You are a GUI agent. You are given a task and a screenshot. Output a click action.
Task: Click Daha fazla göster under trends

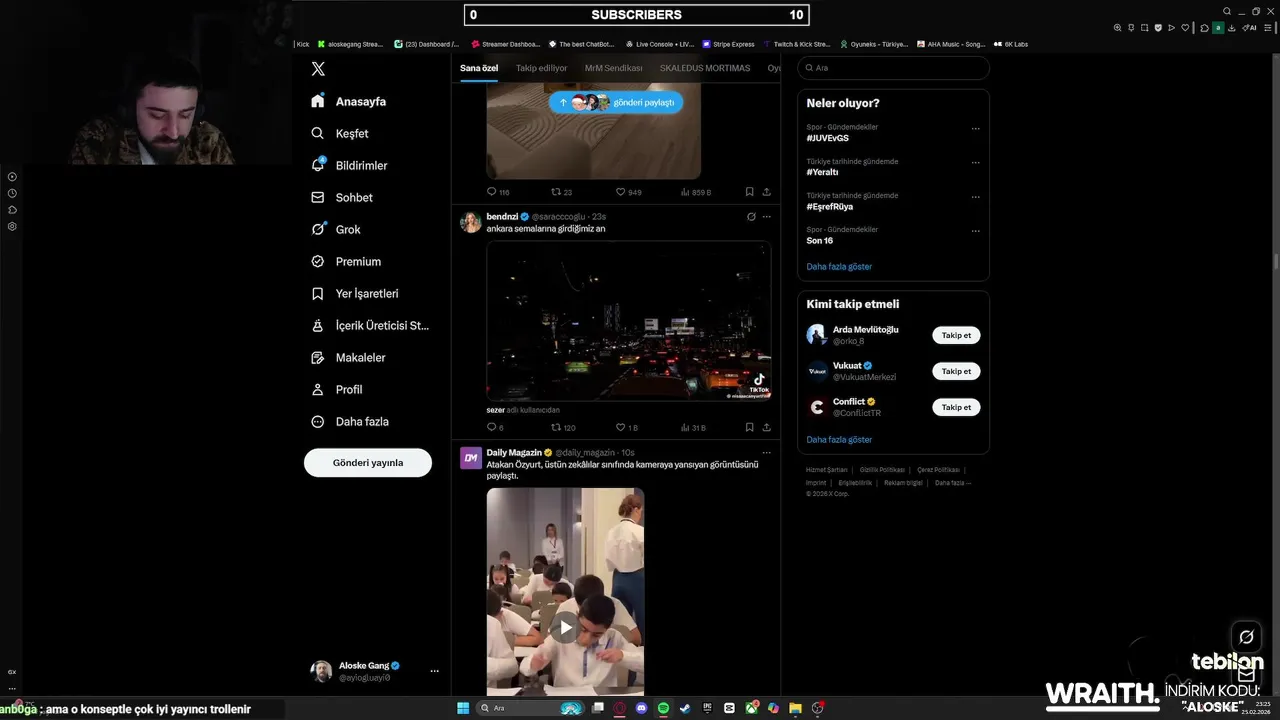[x=839, y=267]
